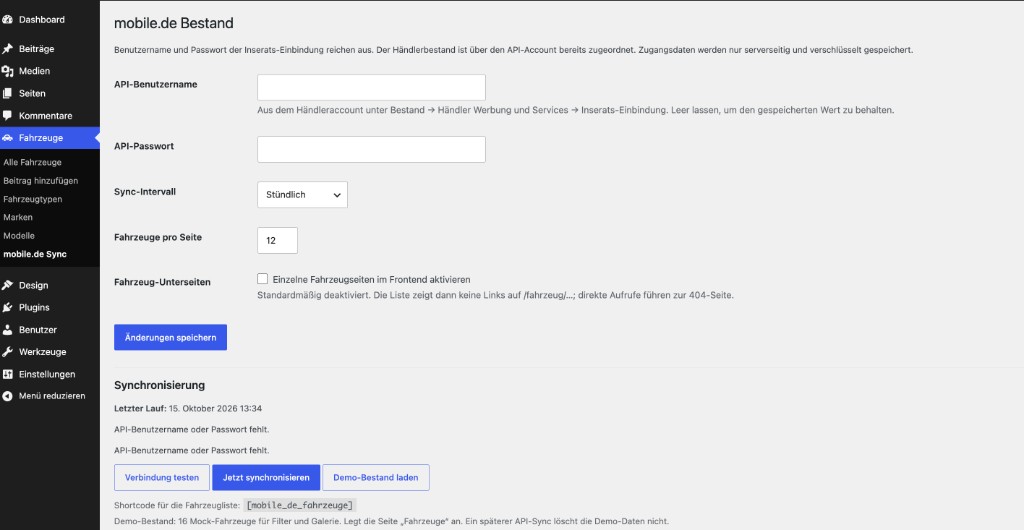Click the Seiten pages icon
1024x530 pixels.
coord(7,93)
